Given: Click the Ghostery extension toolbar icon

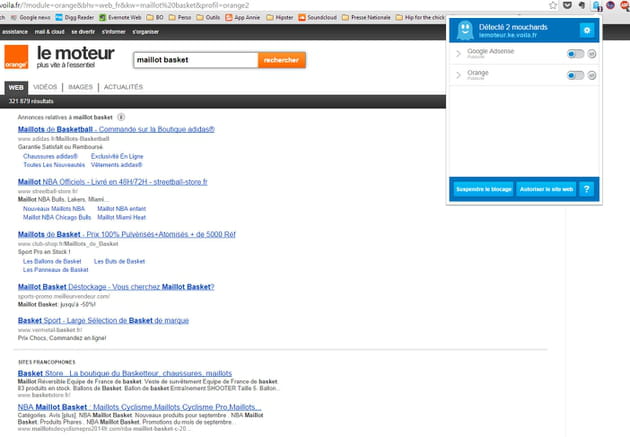Looking at the screenshot, I should pyautogui.click(x=596, y=6).
